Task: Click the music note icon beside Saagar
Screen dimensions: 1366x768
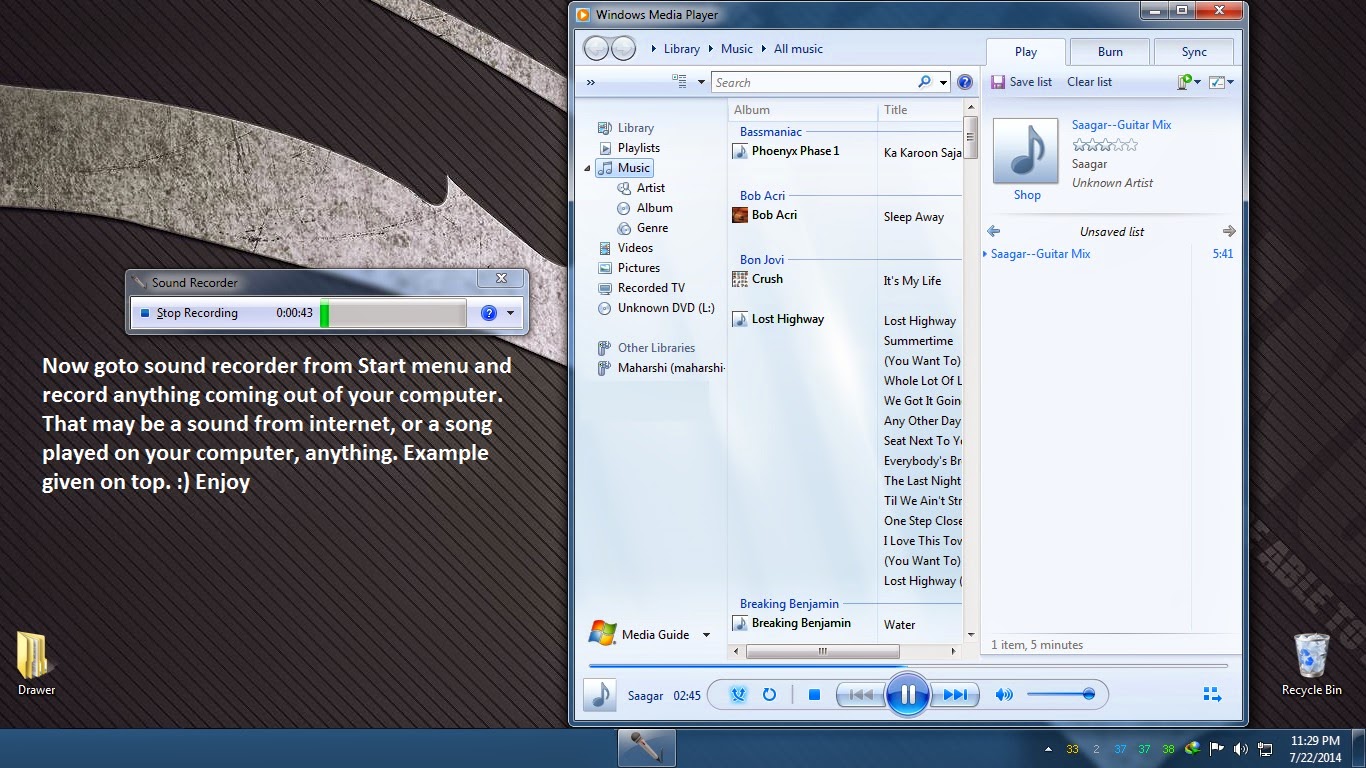Action: pyautogui.click(x=599, y=694)
